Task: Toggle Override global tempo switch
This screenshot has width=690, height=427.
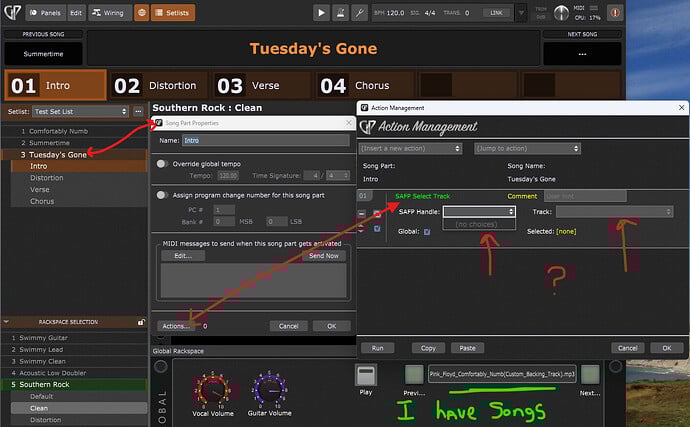Action: click(x=163, y=163)
